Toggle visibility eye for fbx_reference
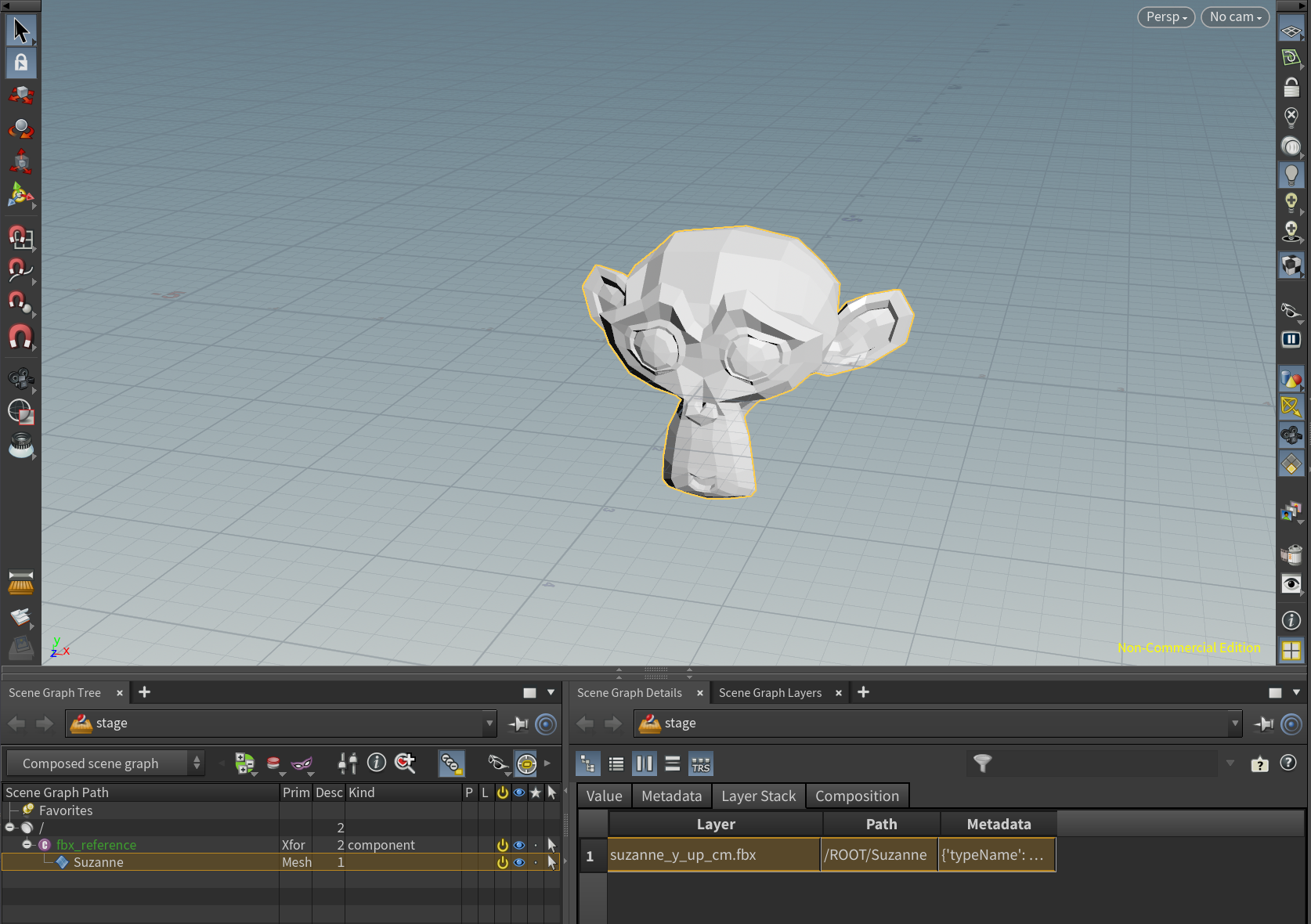This screenshot has width=1311, height=924. click(x=518, y=845)
